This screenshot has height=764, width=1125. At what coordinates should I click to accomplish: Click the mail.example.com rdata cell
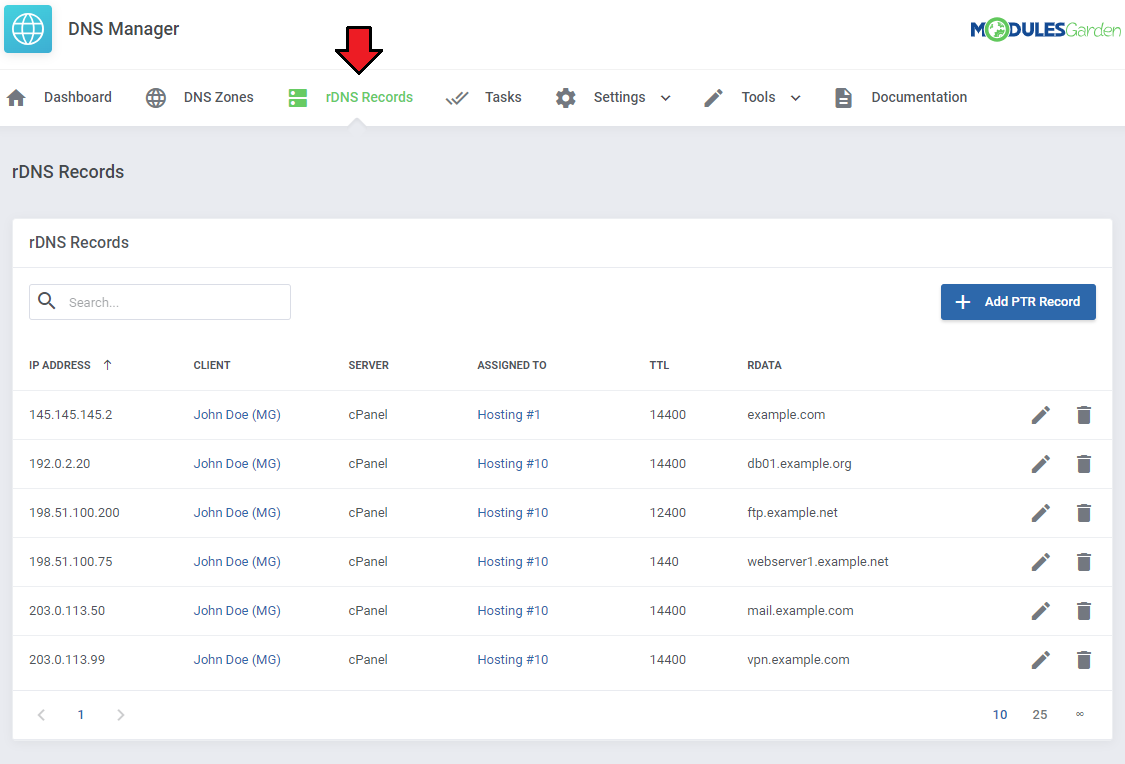(801, 610)
